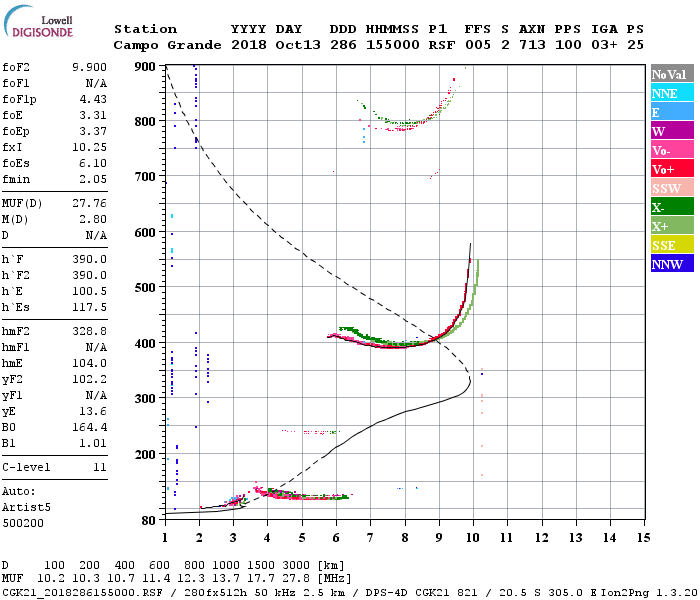Click the fmin value 2.05
700x600 pixels.
point(93,179)
